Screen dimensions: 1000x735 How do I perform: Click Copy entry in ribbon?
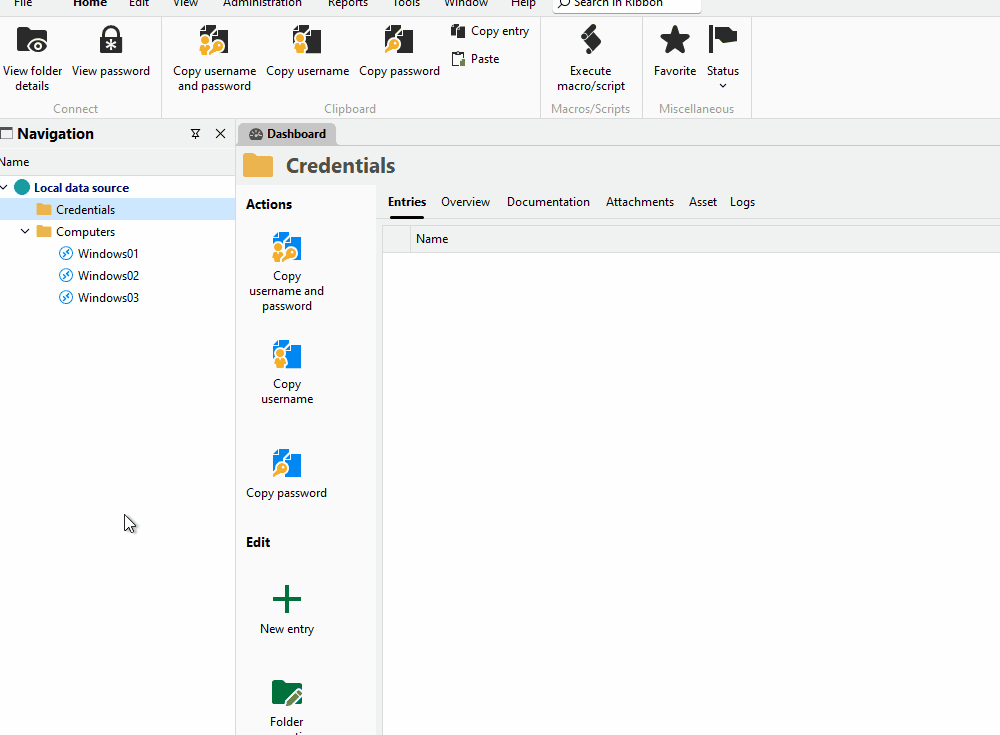click(490, 31)
